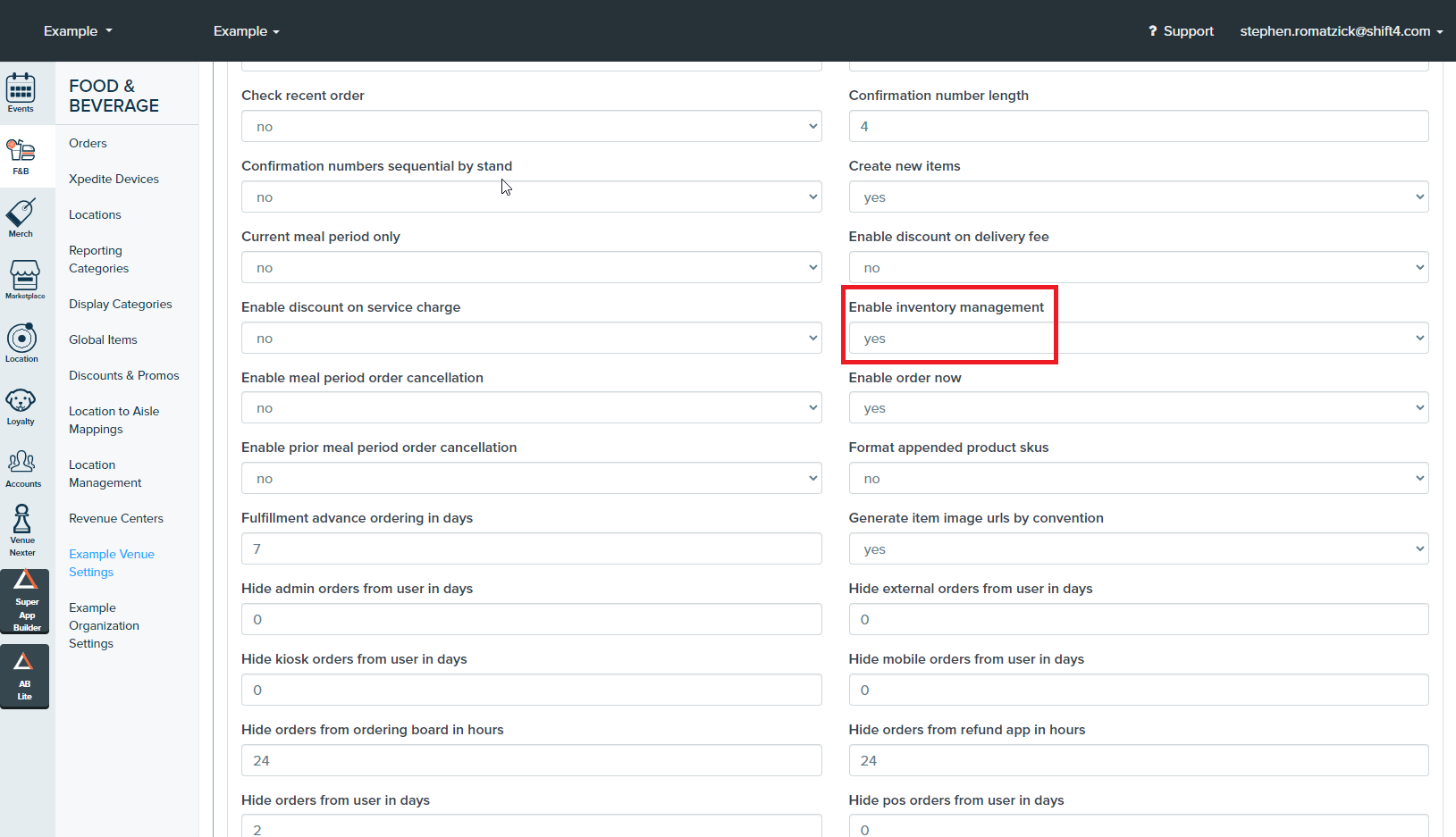Open Current meal period only dropdown
The image size is (1456, 837).
[531, 267]
